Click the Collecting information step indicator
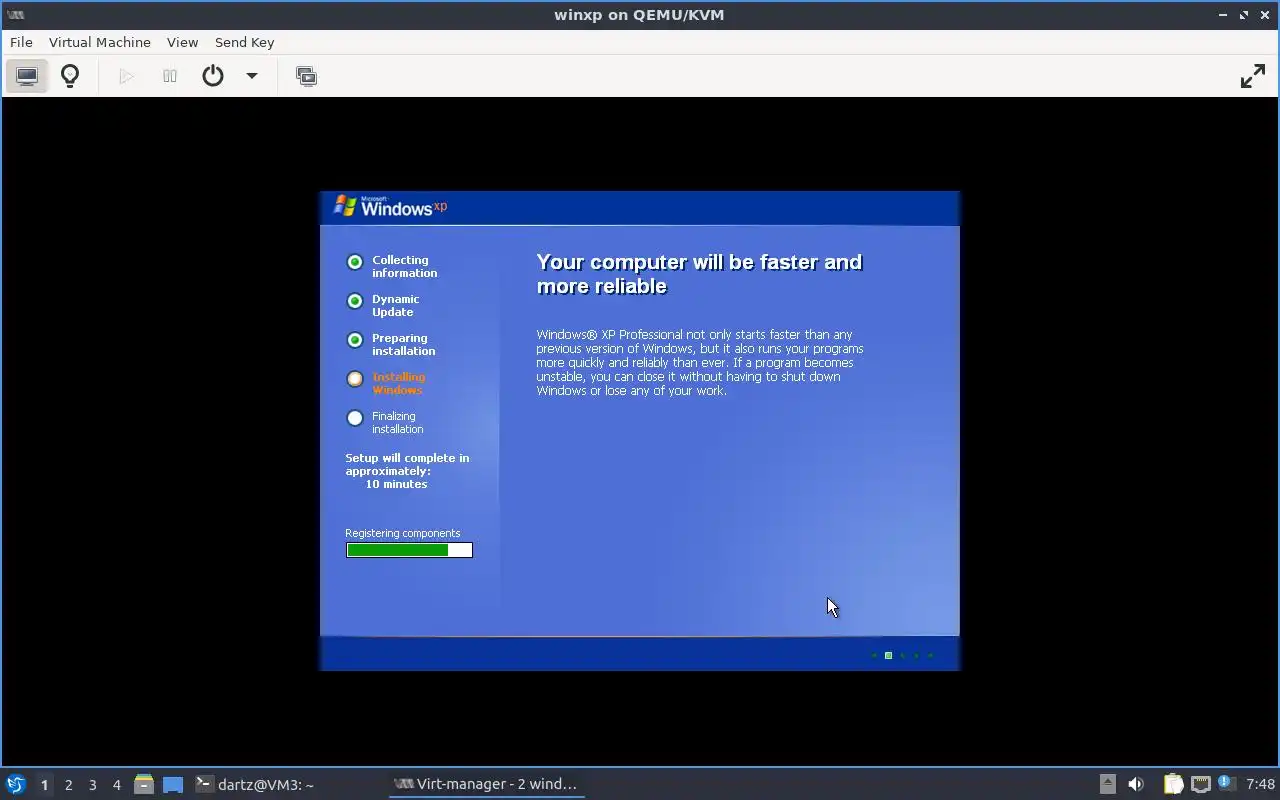The width and height of the screenshot is (1280, 800). [354, 262]
